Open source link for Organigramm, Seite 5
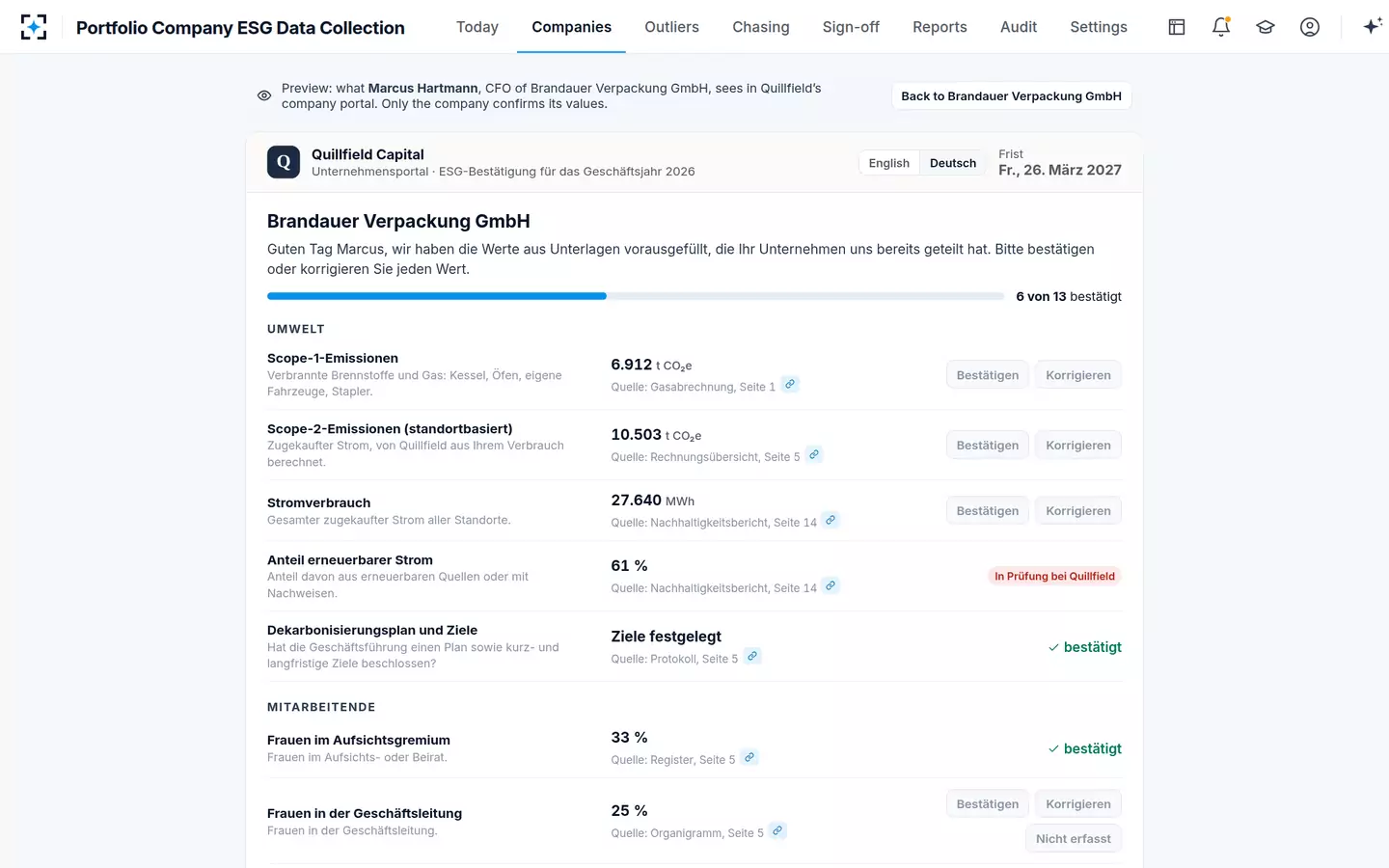Screen dimensions: 1389x868 [777, 831]
